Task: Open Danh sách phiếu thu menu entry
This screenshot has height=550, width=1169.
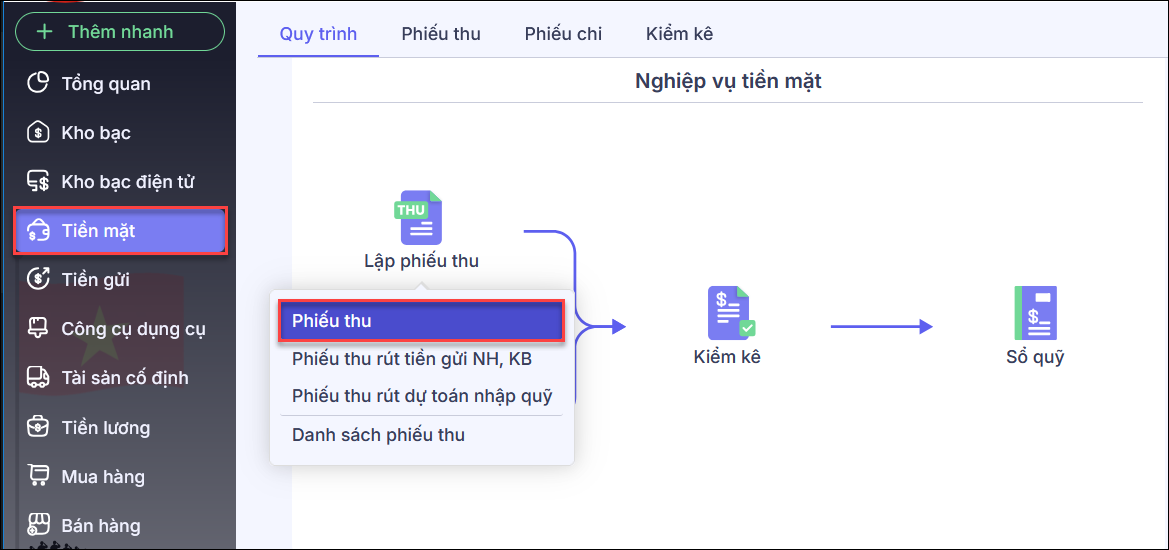Action: 378,435
